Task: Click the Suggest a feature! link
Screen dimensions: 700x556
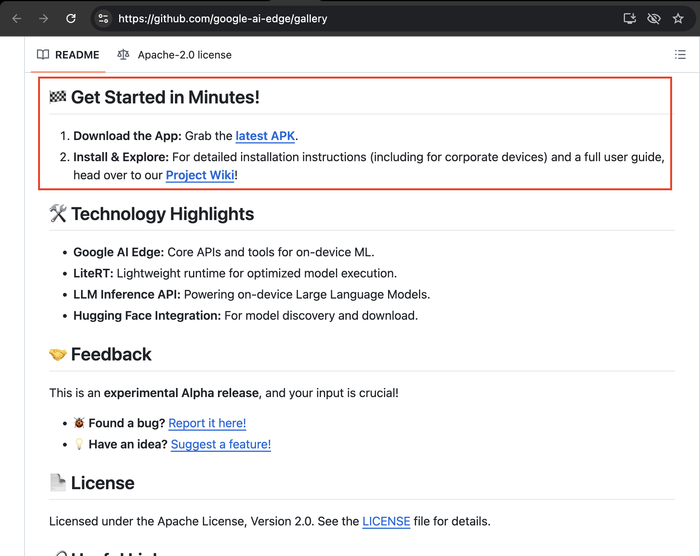Action: point(221,444)
